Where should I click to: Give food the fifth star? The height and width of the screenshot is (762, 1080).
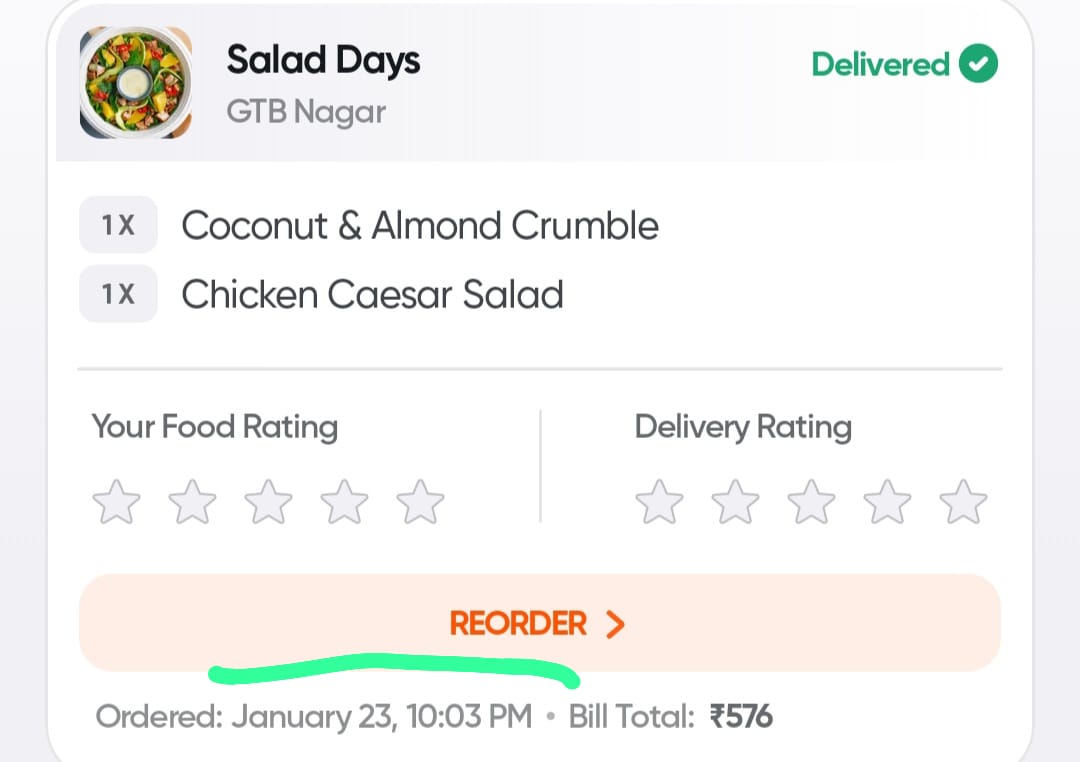point(419,502)
